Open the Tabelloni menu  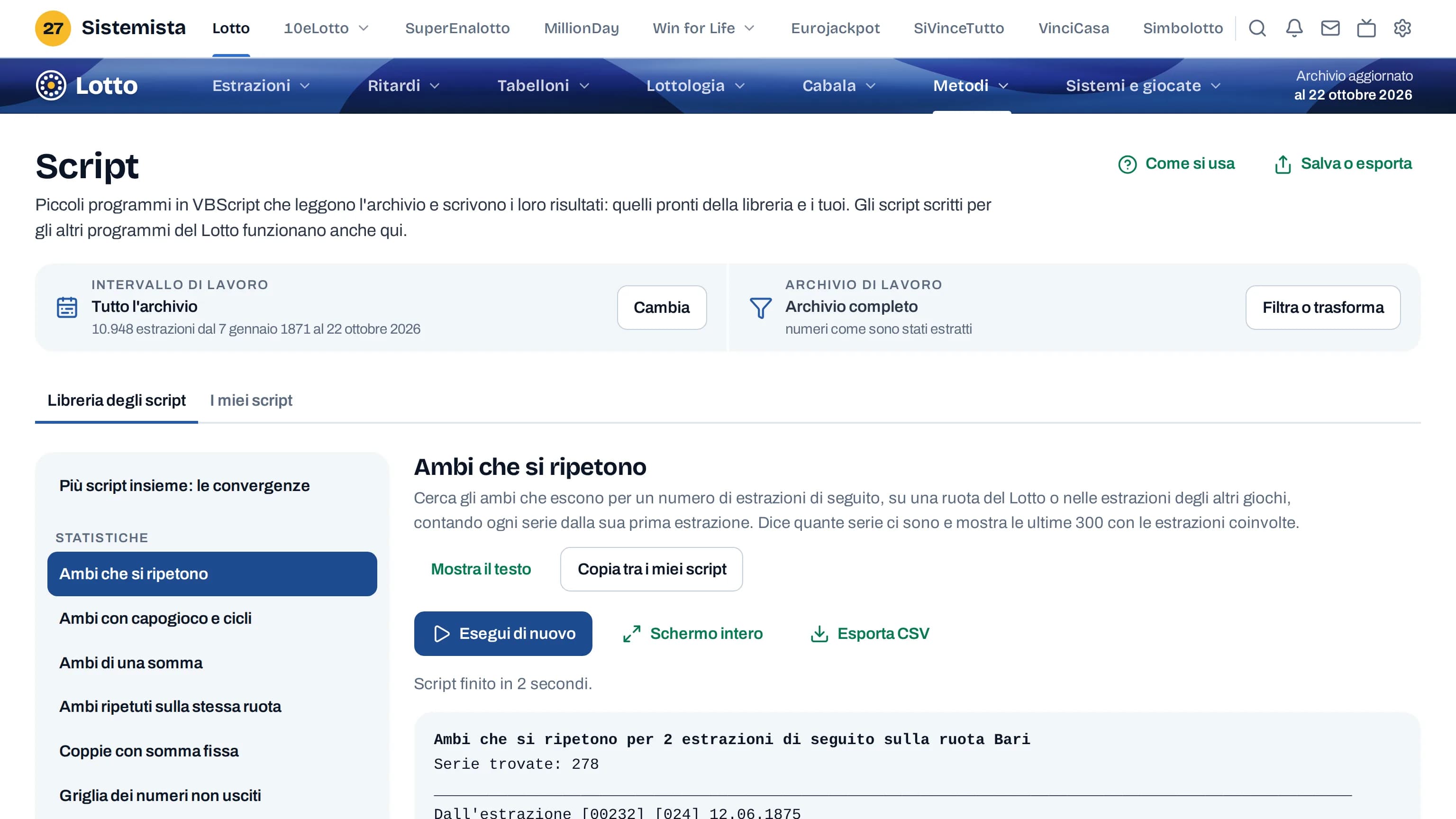(543, 86)
